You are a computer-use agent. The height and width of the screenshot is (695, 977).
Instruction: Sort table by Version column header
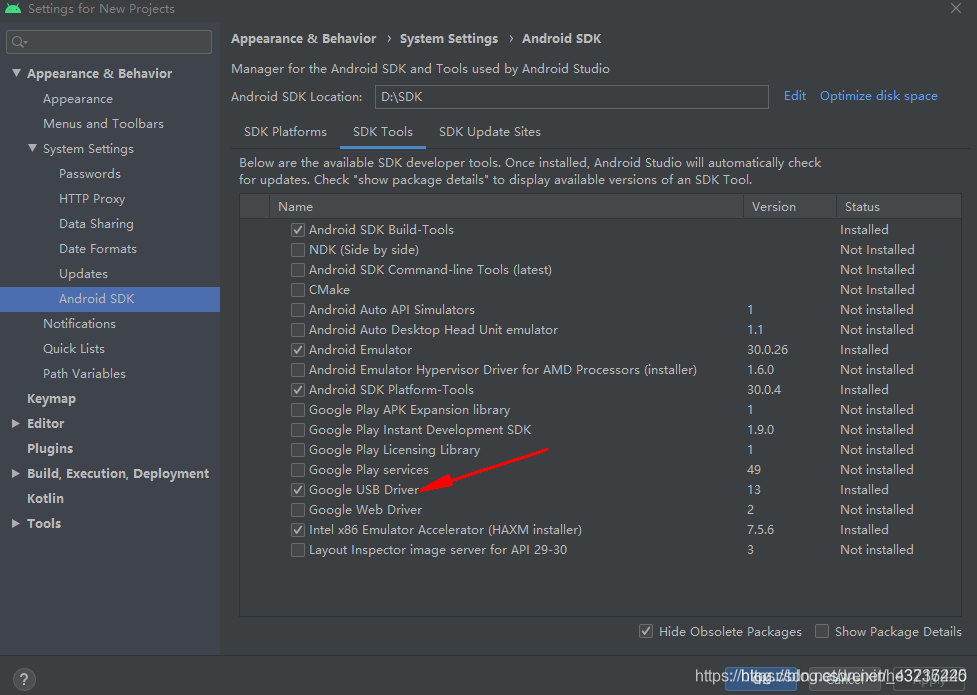pyautogui.click(x=789, y=206)
